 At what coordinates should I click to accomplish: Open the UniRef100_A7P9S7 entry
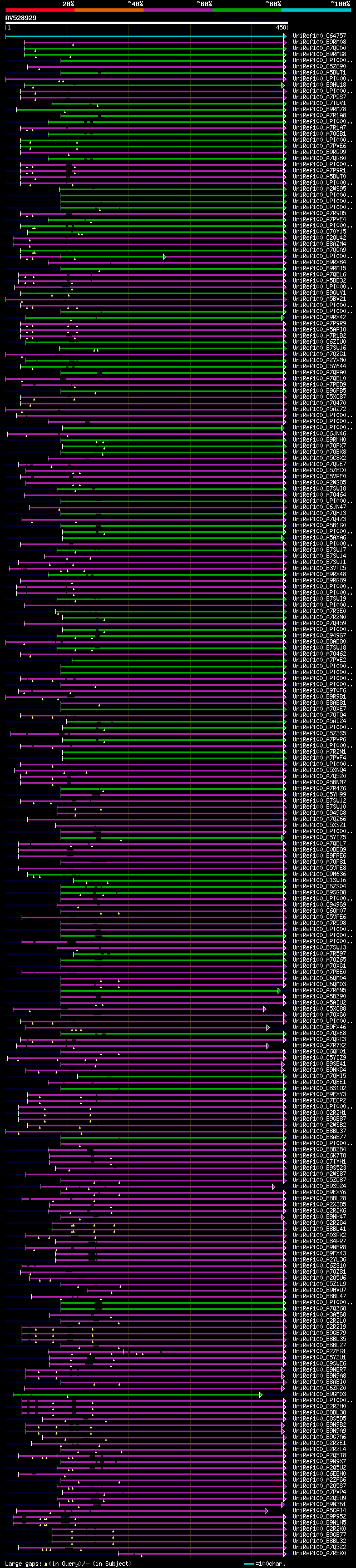pos(319,97)
